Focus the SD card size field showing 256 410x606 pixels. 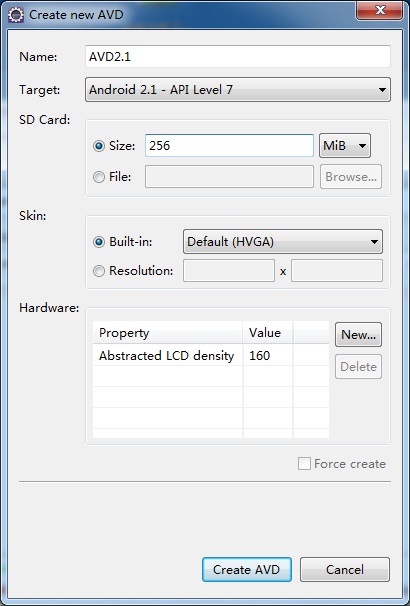(x=229, y=146)
